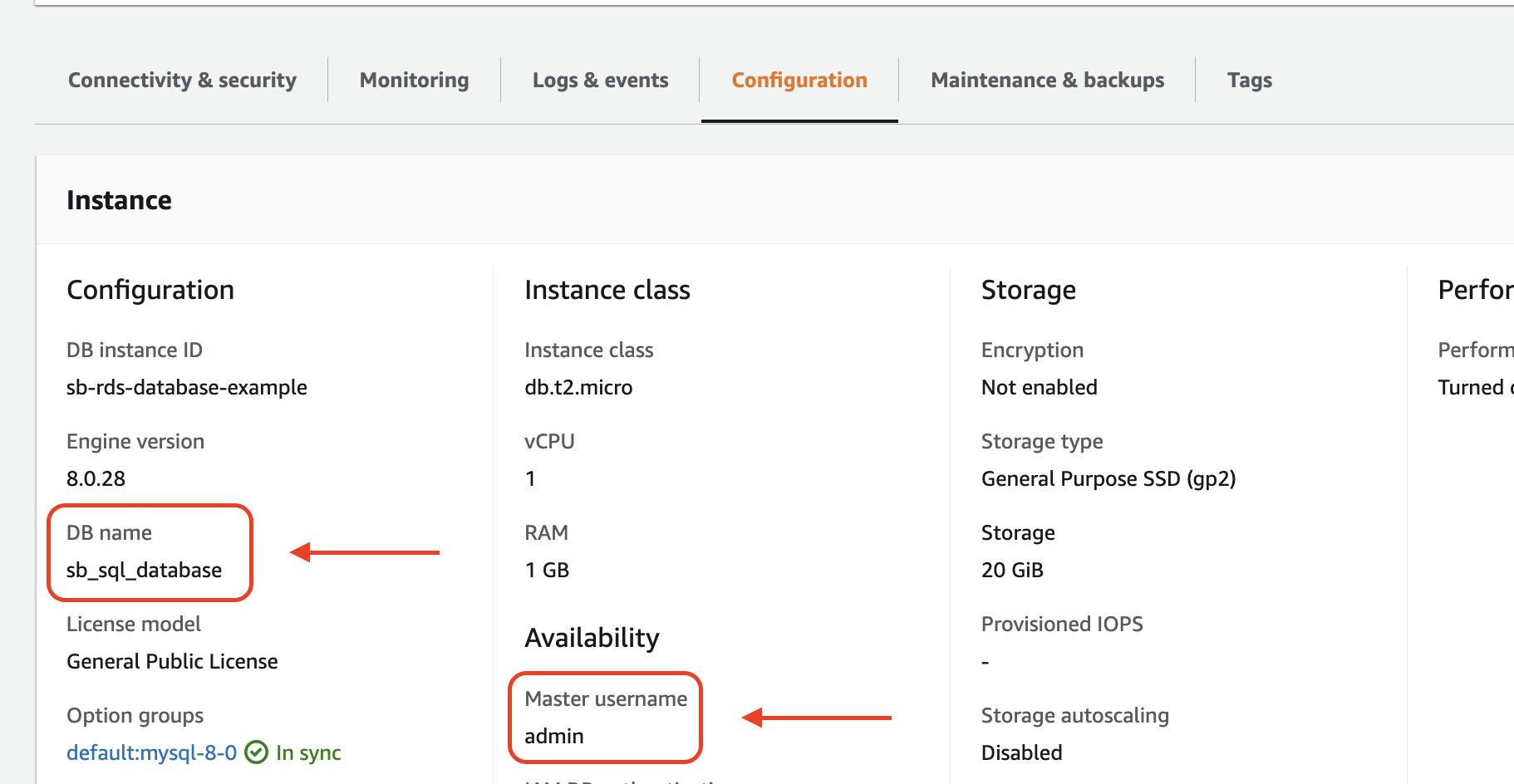The width and height of the screenshot is (1514, 784).
Task: Select the Configuration tab
Action: [799, 81]
